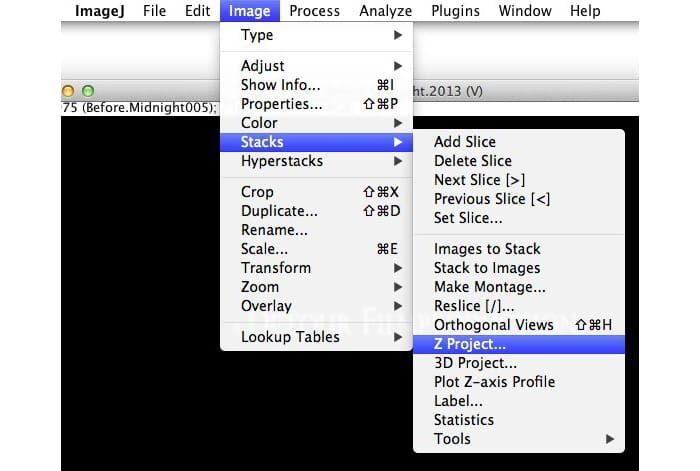Open the Edit menu
Screen dimensions: 700x471
click(x=197, y=11)
